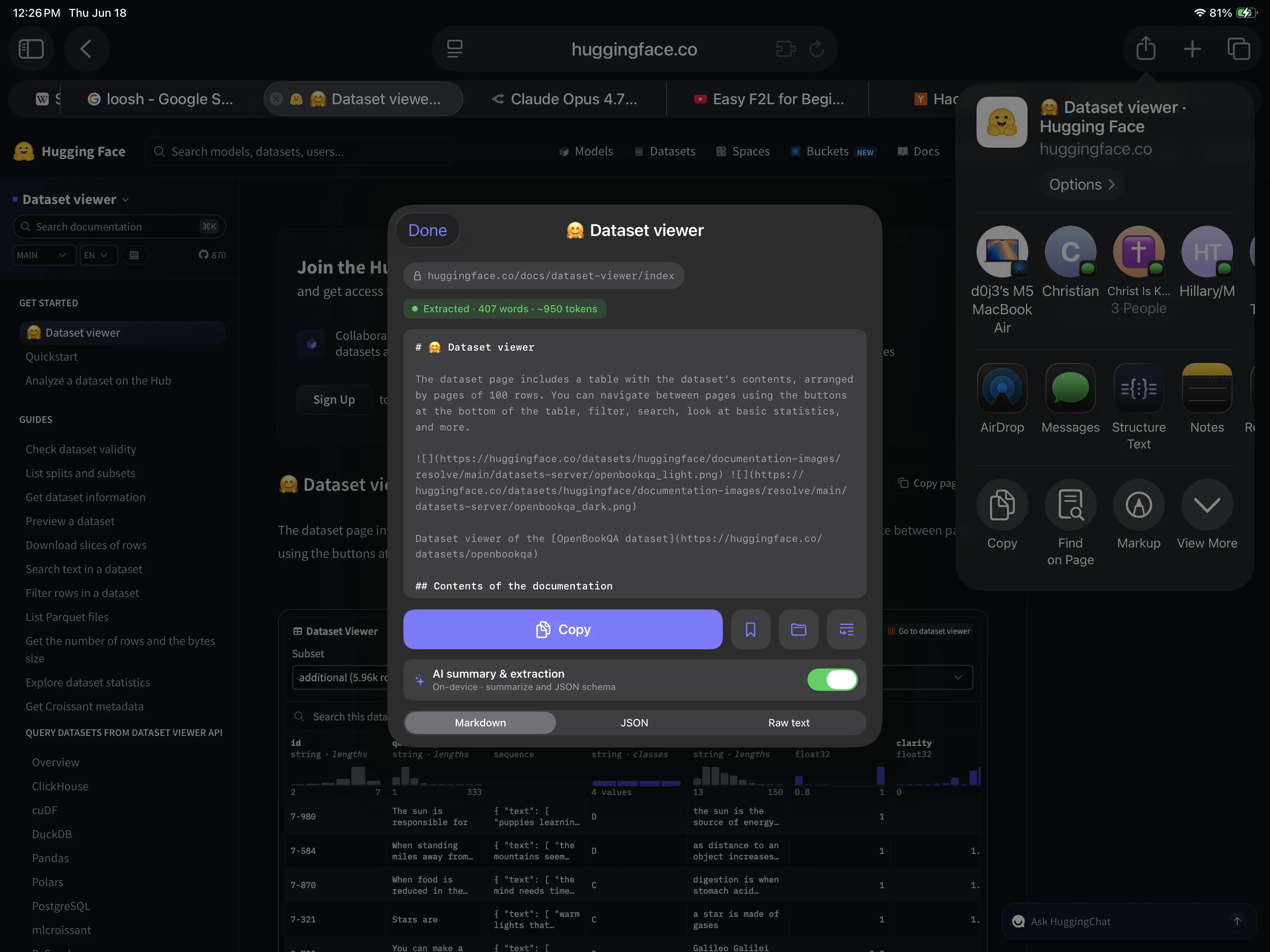Open the MAIN version dropdown
1270x952 pixels.
click(44, 255)
